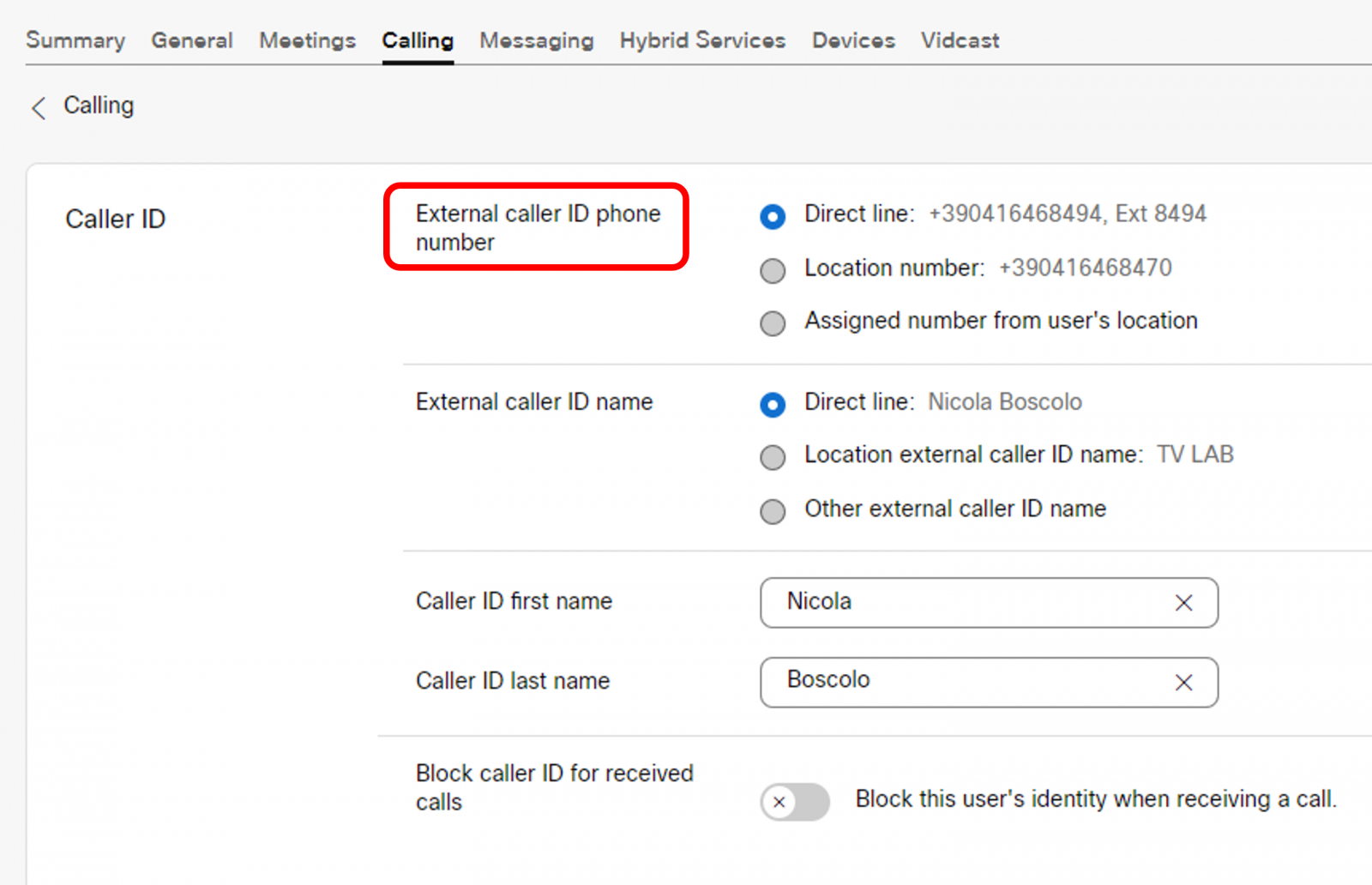Choose Location external caller ID name TV LAB
1372x885 pixels.
pos(773,458)
